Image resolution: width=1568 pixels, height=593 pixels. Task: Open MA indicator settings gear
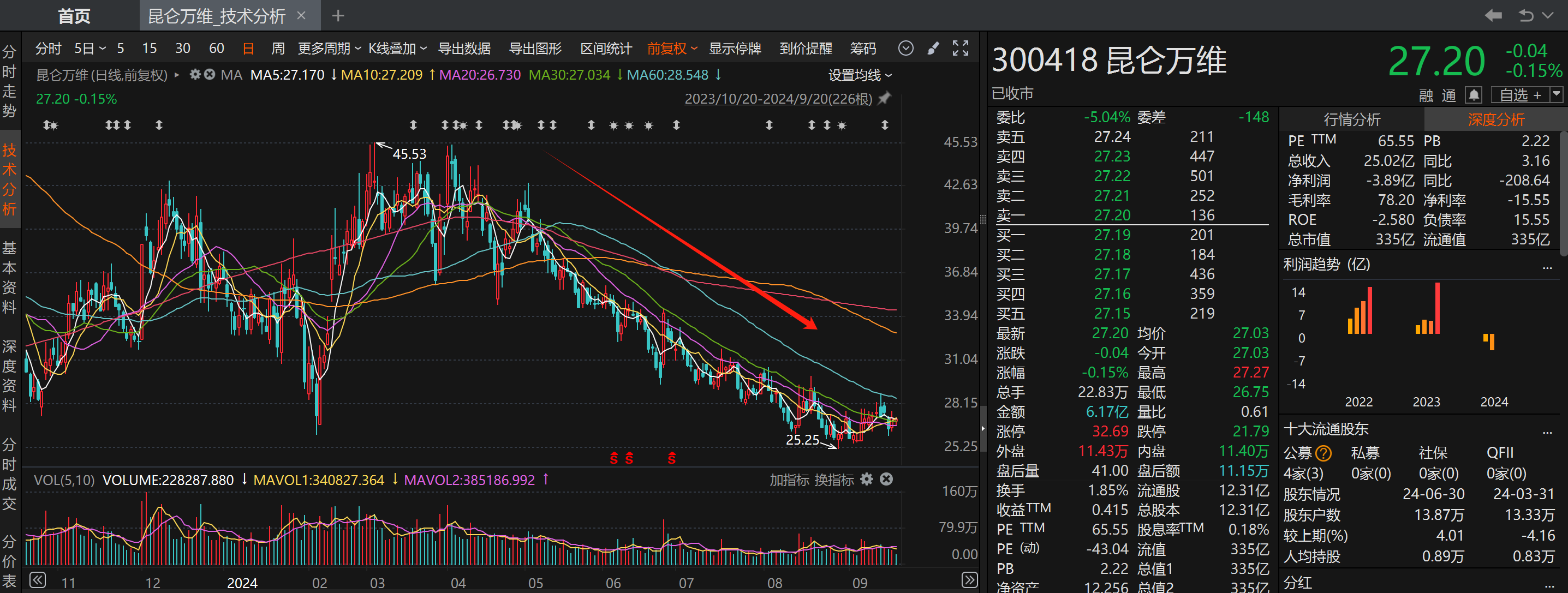(x=195, y=75)
